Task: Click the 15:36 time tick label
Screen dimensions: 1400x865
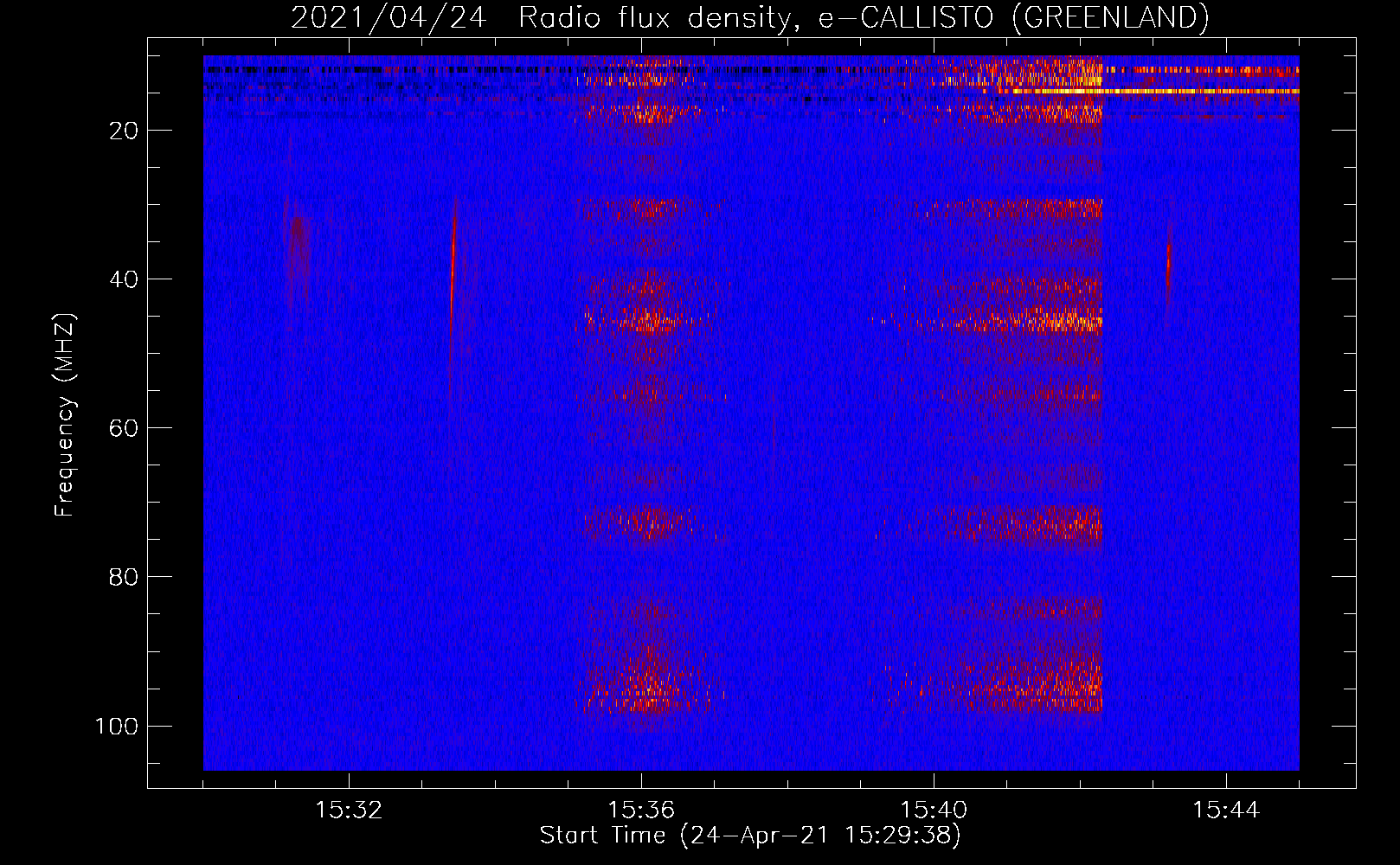Action: point(641,811)
